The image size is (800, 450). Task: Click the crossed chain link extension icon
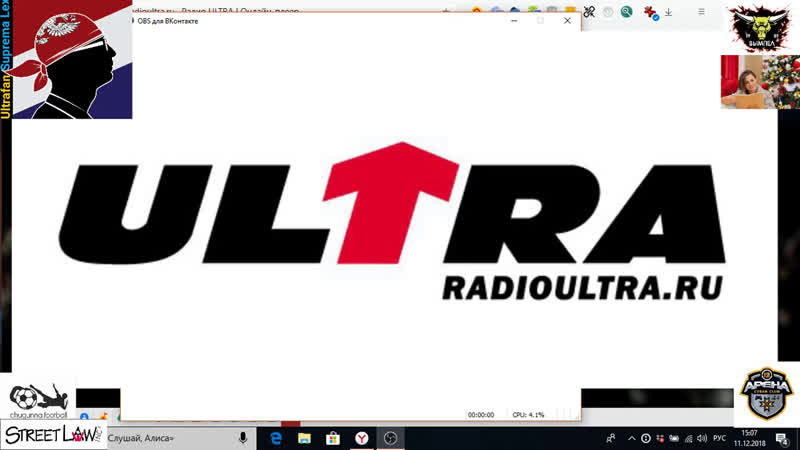click(x=589, y=11)
